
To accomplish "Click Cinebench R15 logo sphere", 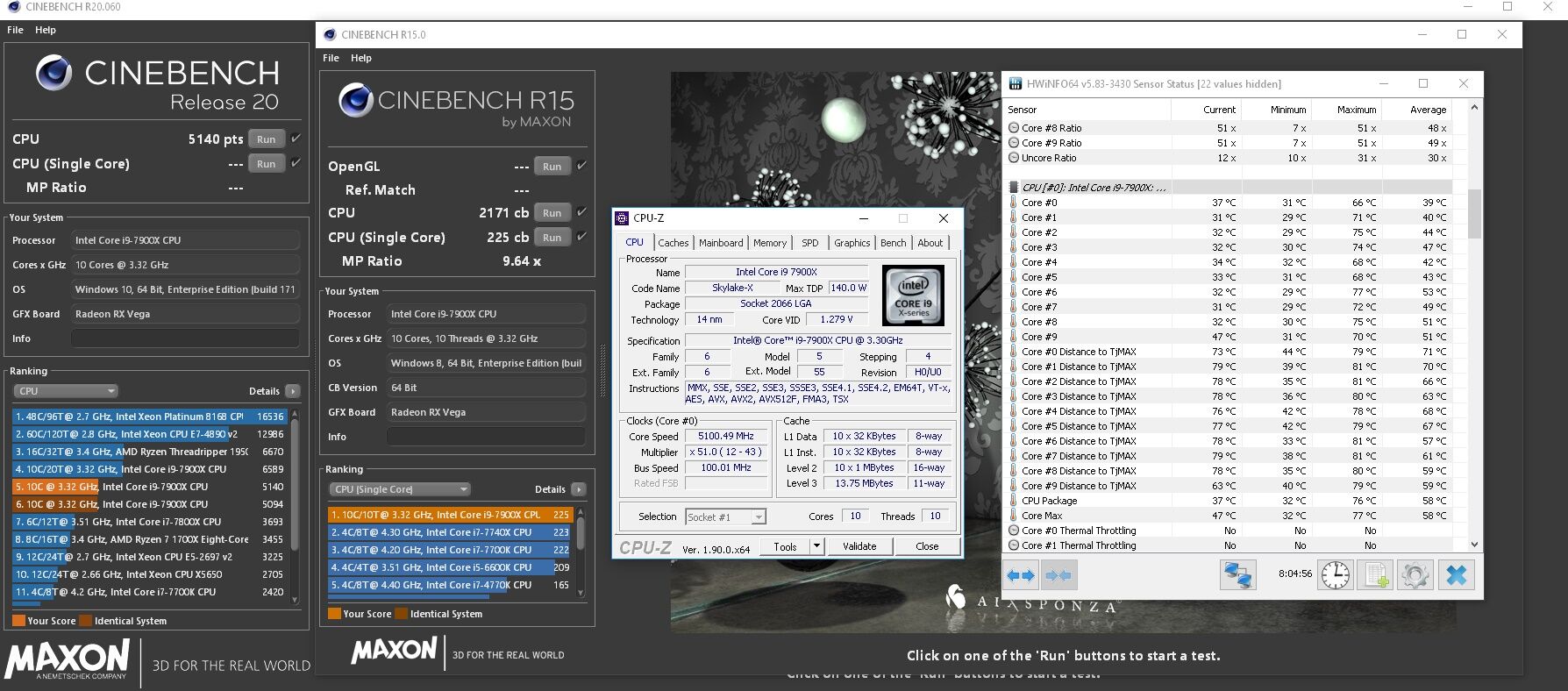I will [x=355, y=100].
